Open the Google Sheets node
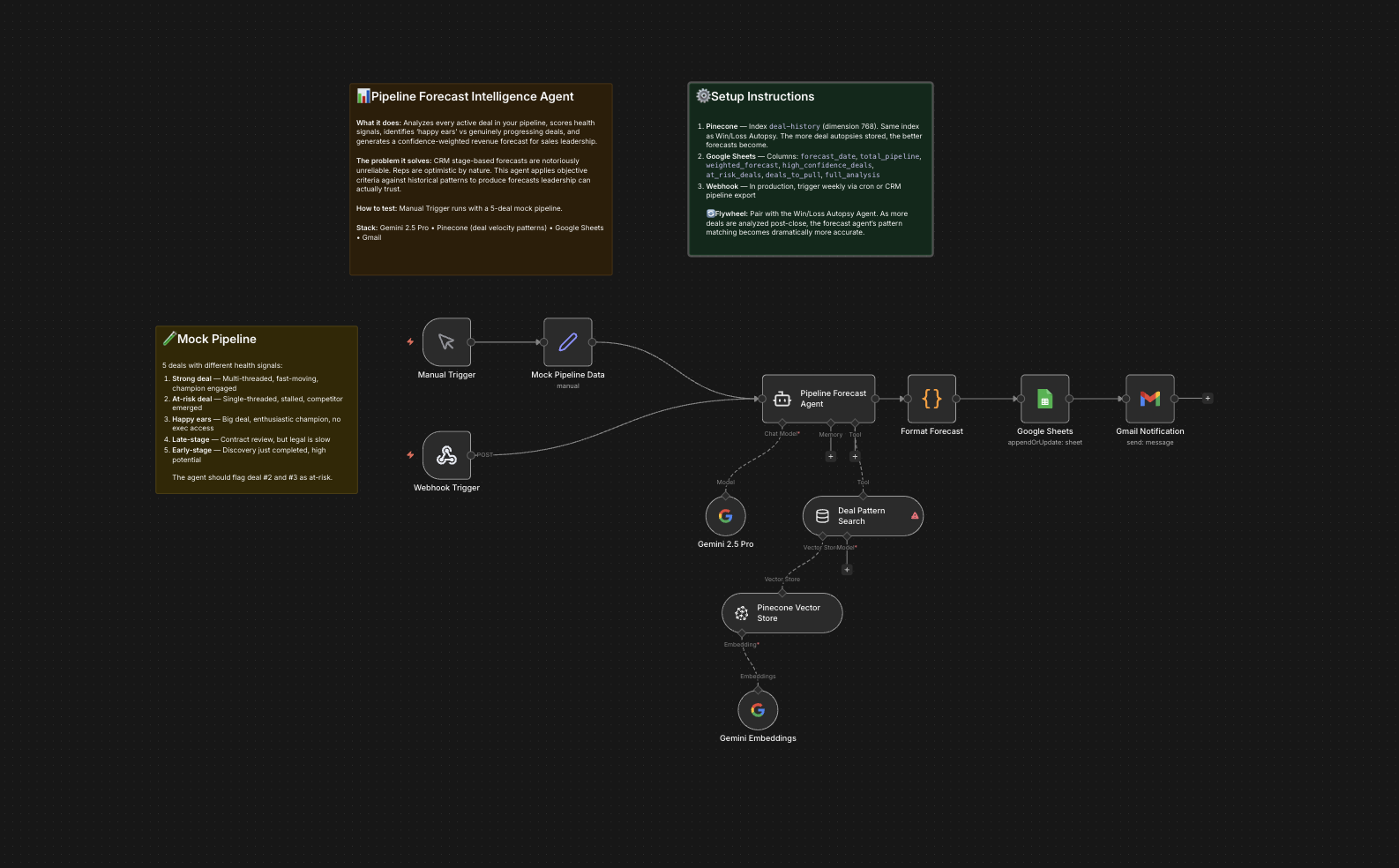This screenshot has width=1399, height=868. [x=1044, y=399]
